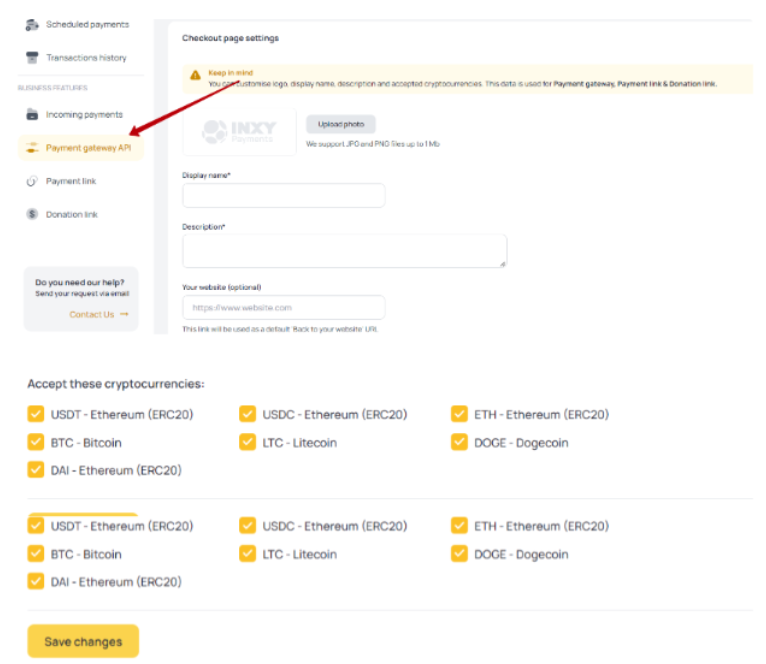766x664 pixels.
Task: Open Transactions history from the sidebar
Action: click(x=86, y=58)
